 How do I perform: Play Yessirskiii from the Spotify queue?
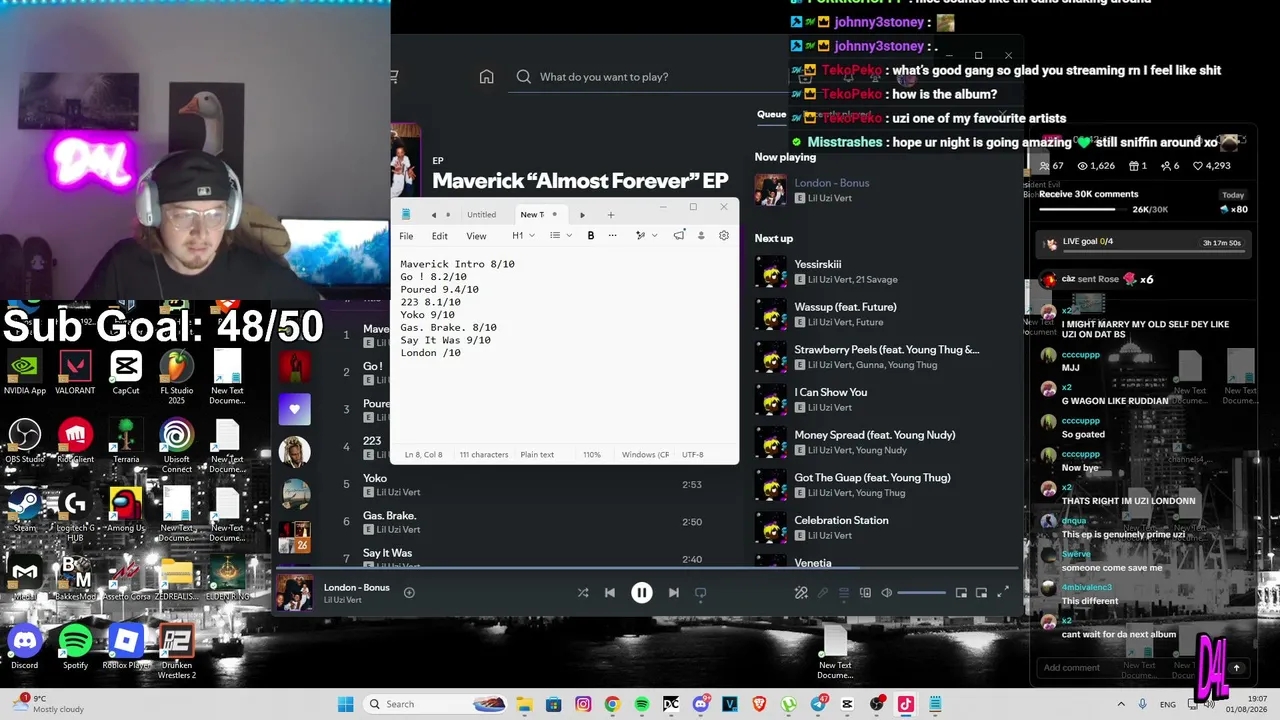coord(817,265)
